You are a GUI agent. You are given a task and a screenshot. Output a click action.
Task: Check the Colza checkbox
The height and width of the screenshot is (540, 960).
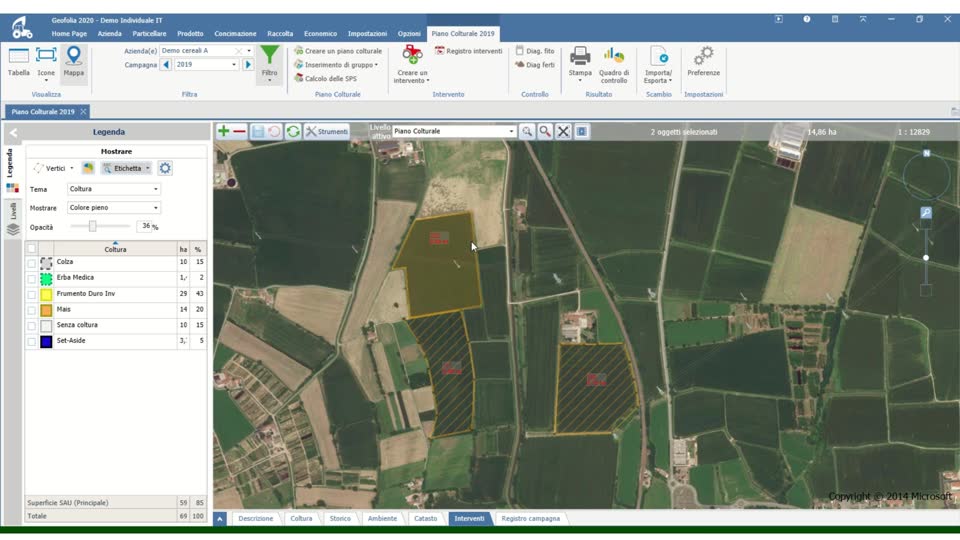pyautogui.click(x=31, y=263)
